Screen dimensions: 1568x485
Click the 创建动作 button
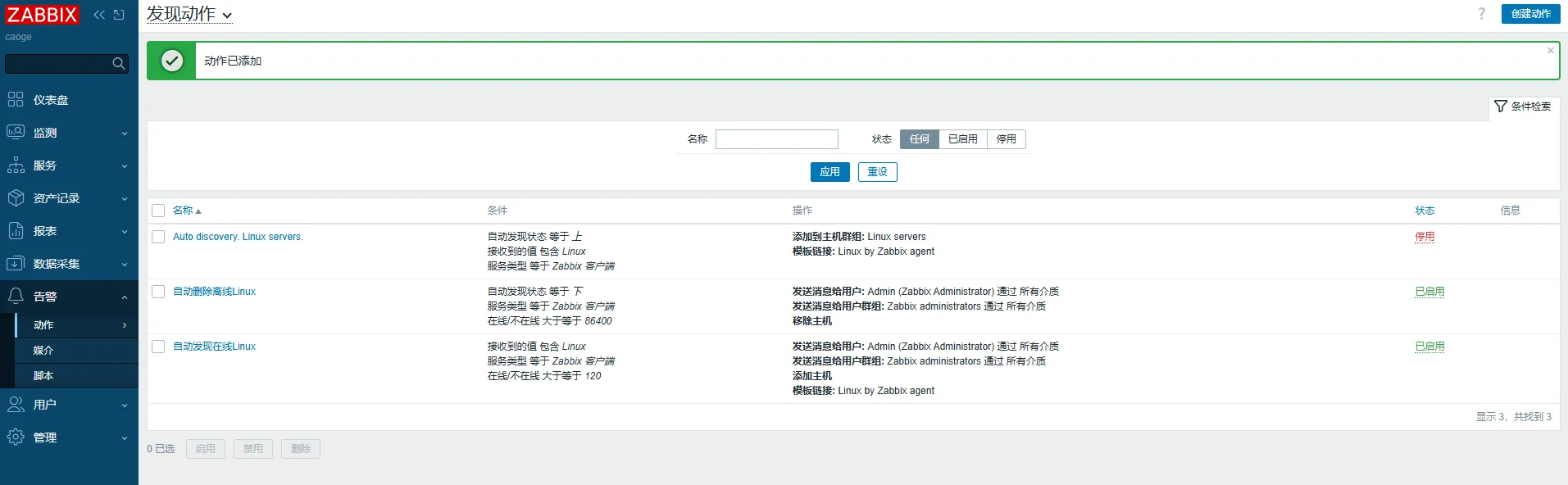[x=1530, y=14]
